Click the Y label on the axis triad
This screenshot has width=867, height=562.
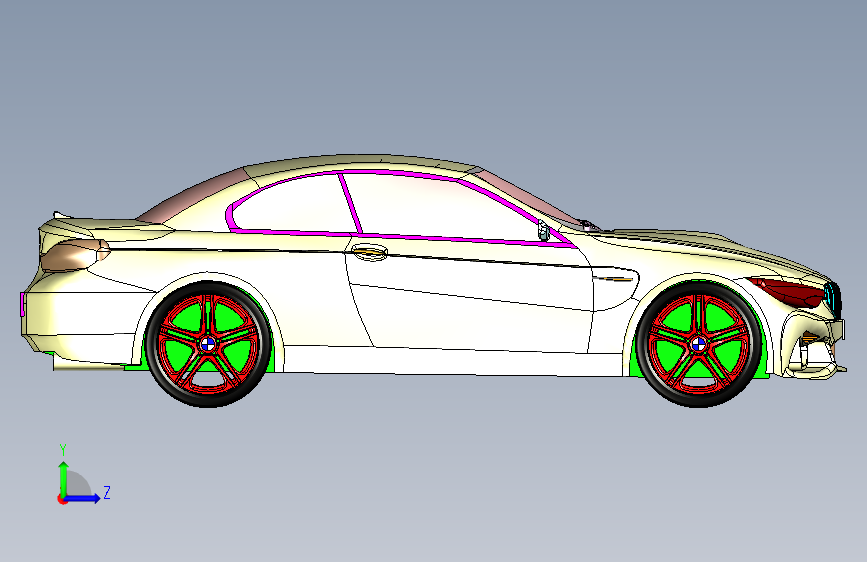(63, 450)
